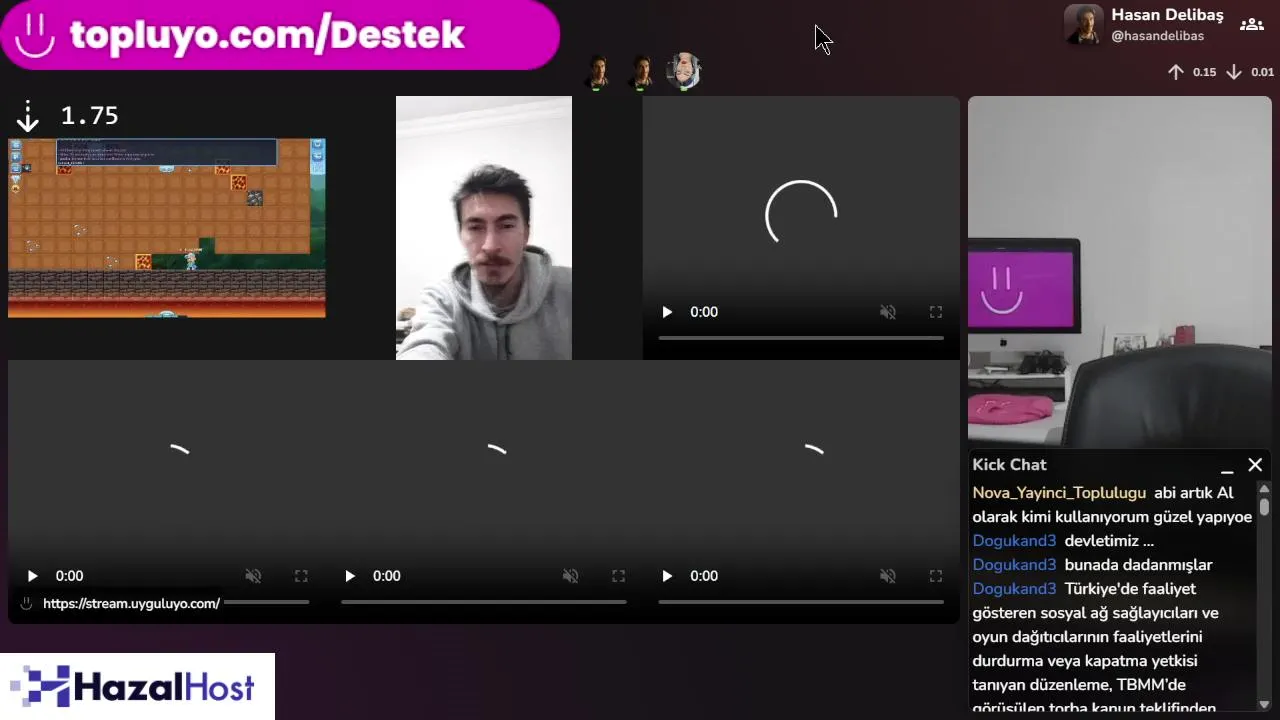Seek on the middle lower video's progress bar
The height and width of the screenshot is (720, 1280).
(x=484, y=602)
